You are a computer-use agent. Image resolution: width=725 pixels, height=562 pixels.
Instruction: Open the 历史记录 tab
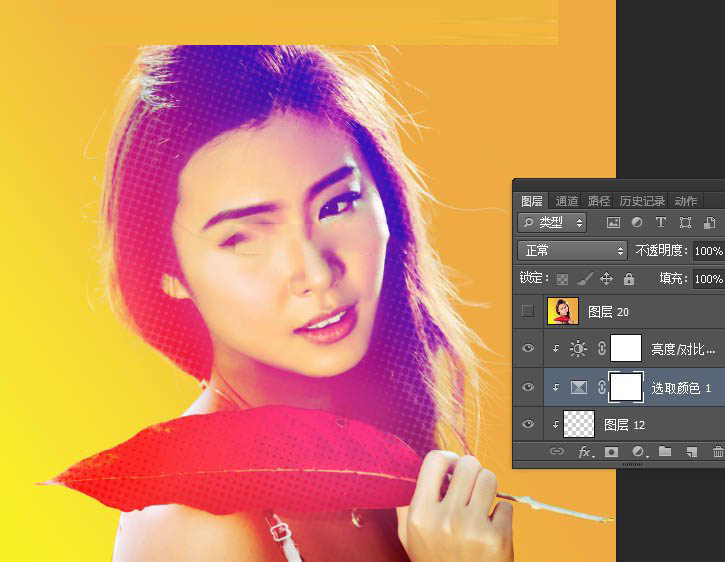(642, 201)
